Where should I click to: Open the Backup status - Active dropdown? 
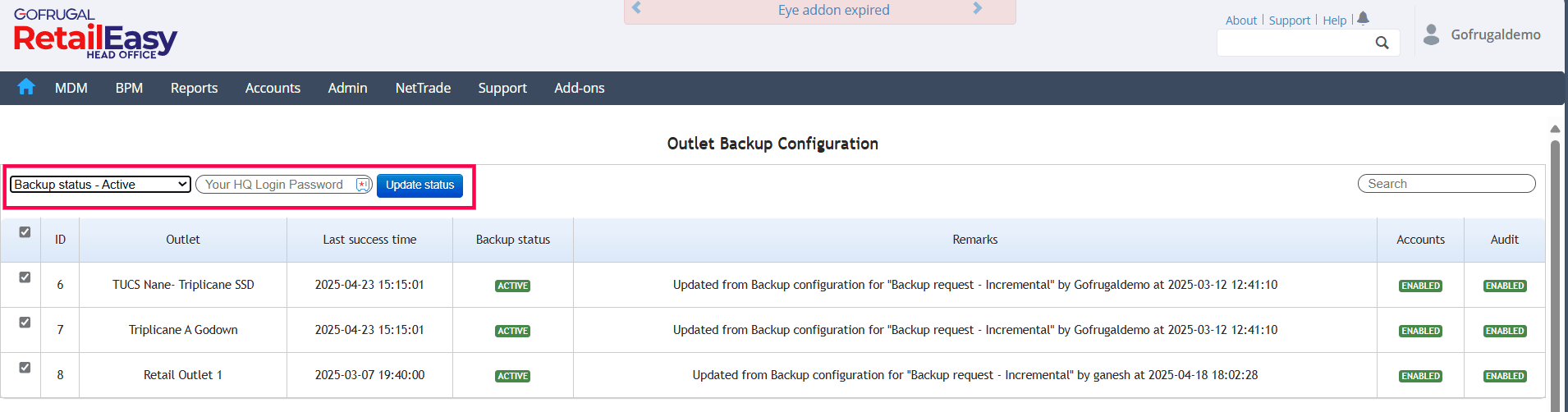click(x=101, y=185)
